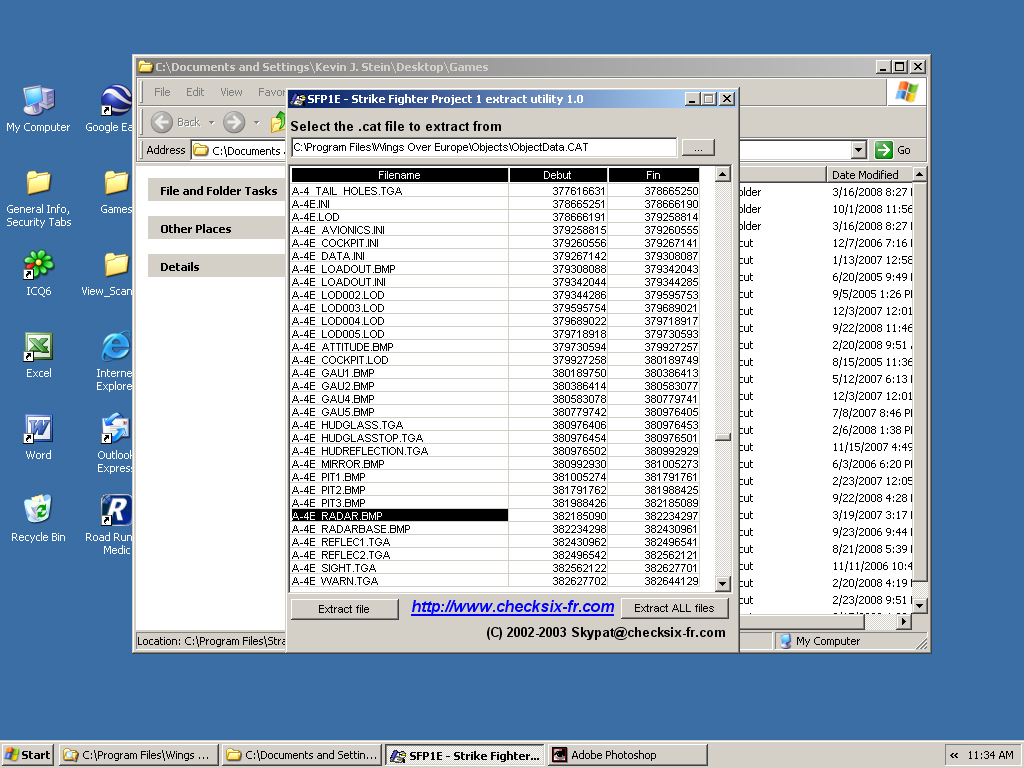
Task: Expand the Explorer address bar dropdown
Action: (859, 150)
